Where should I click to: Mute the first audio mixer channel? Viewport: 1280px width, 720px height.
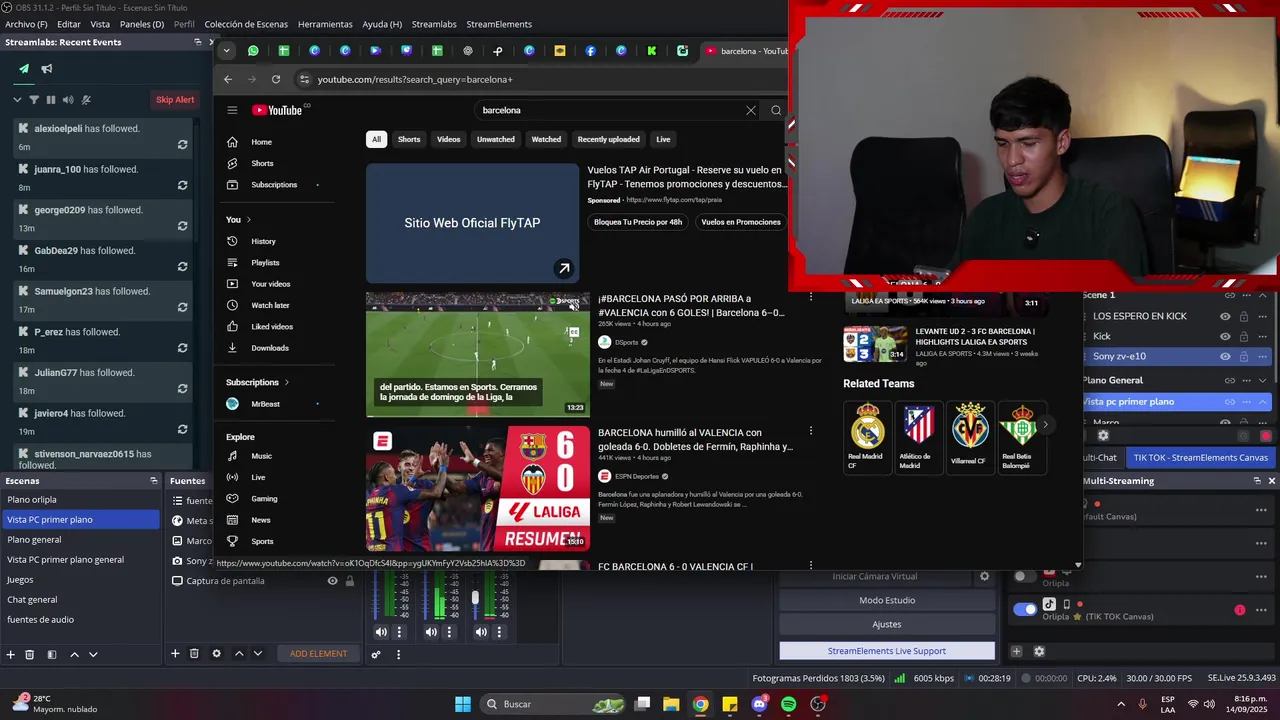tap(381, 632)
